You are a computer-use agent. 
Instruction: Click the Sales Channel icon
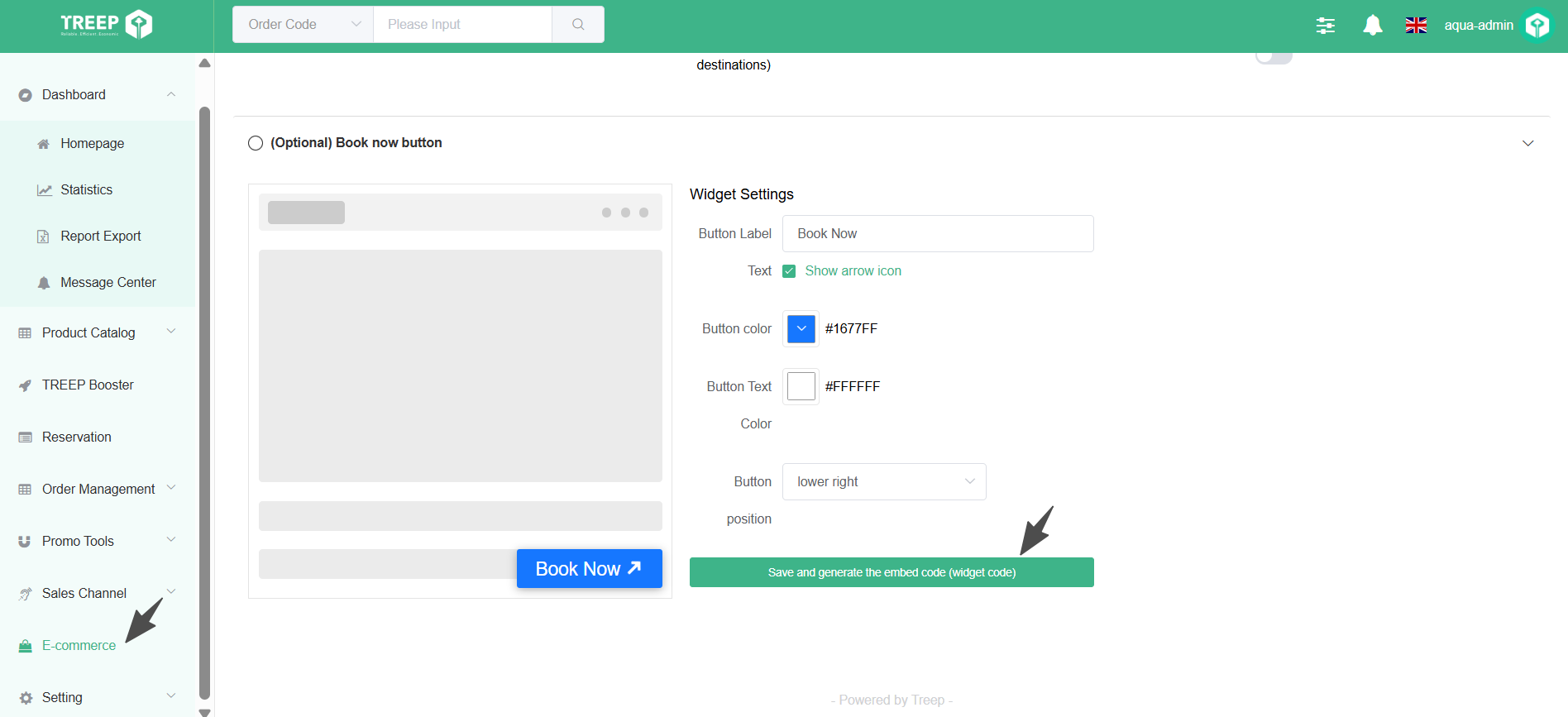pyautogui.click(x=26, y=594)
